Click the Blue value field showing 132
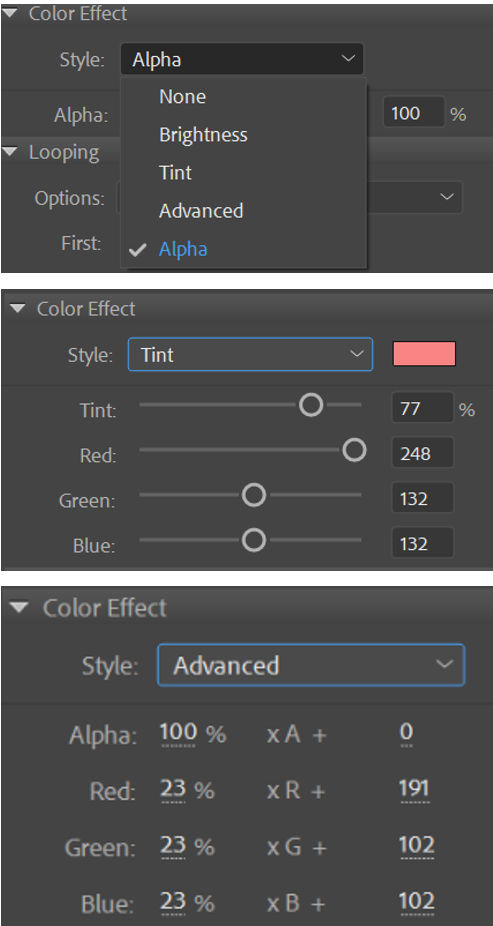 (423, 543)
